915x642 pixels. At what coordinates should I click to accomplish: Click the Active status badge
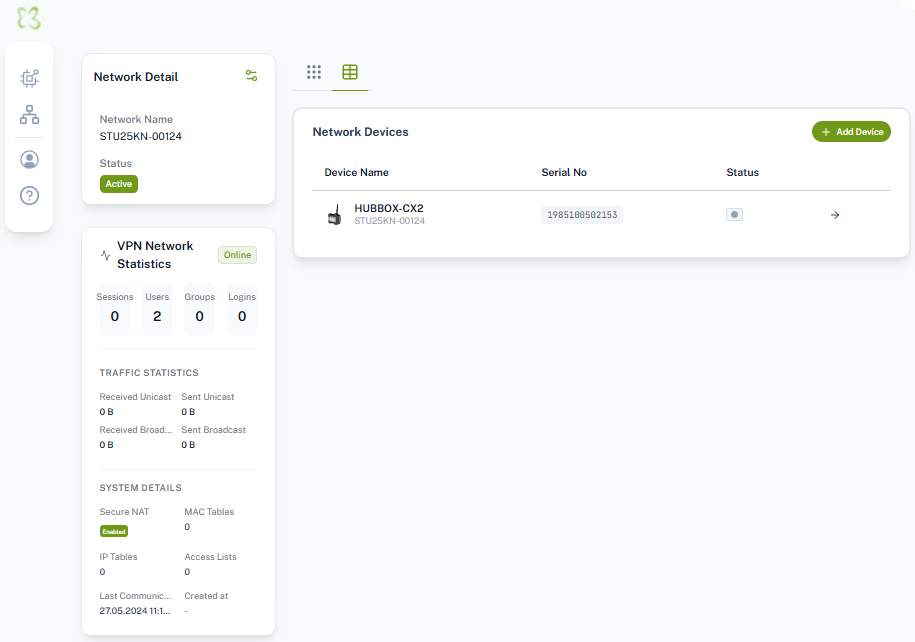(x=118, y=184)
